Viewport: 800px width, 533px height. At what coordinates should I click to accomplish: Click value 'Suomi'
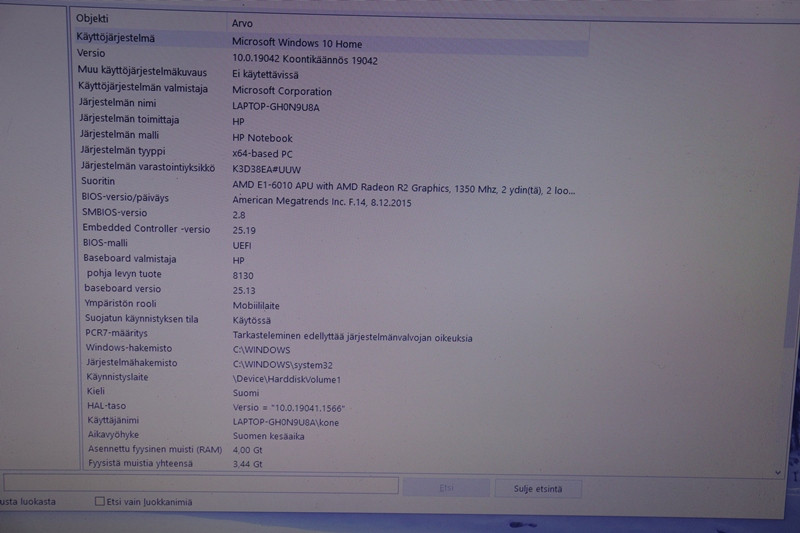pos(246,393)
